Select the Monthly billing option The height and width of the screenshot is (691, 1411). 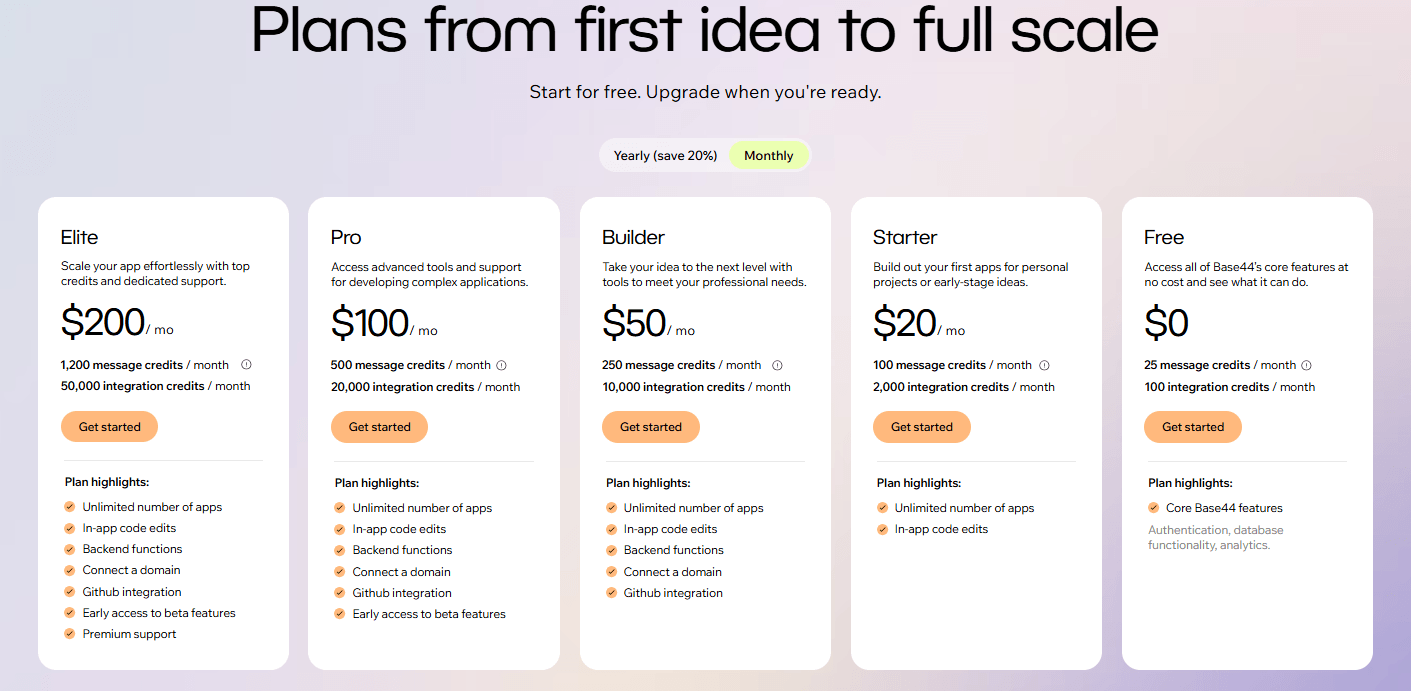coord(768,155)
